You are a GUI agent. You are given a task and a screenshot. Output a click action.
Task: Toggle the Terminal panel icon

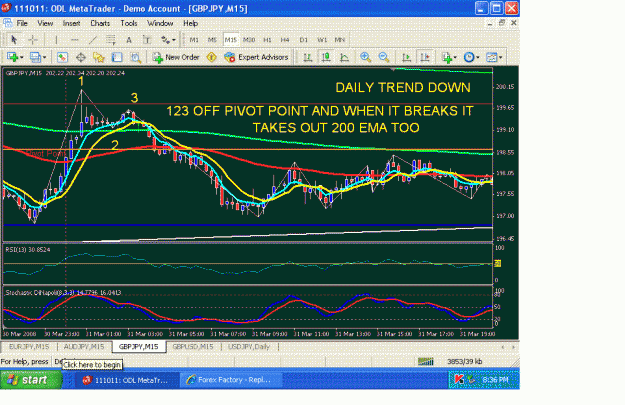tap(117, 57)
